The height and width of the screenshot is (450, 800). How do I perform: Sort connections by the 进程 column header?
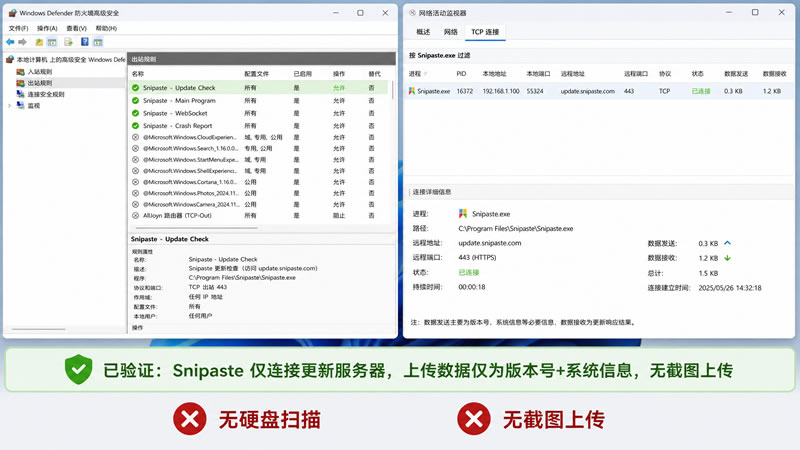click(415, 74)
